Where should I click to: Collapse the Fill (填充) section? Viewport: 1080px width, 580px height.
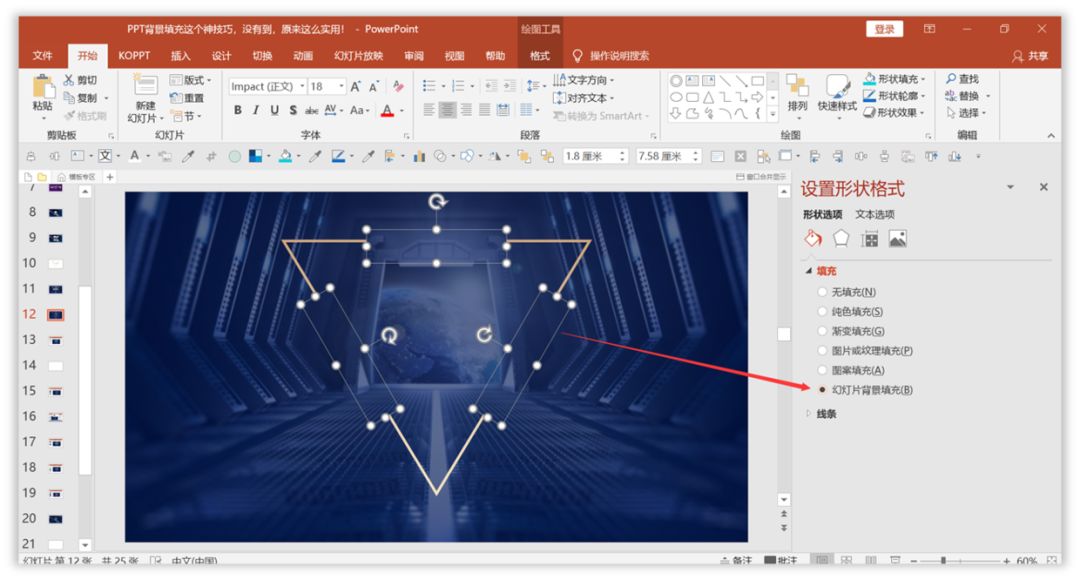(x=809, y=271)
